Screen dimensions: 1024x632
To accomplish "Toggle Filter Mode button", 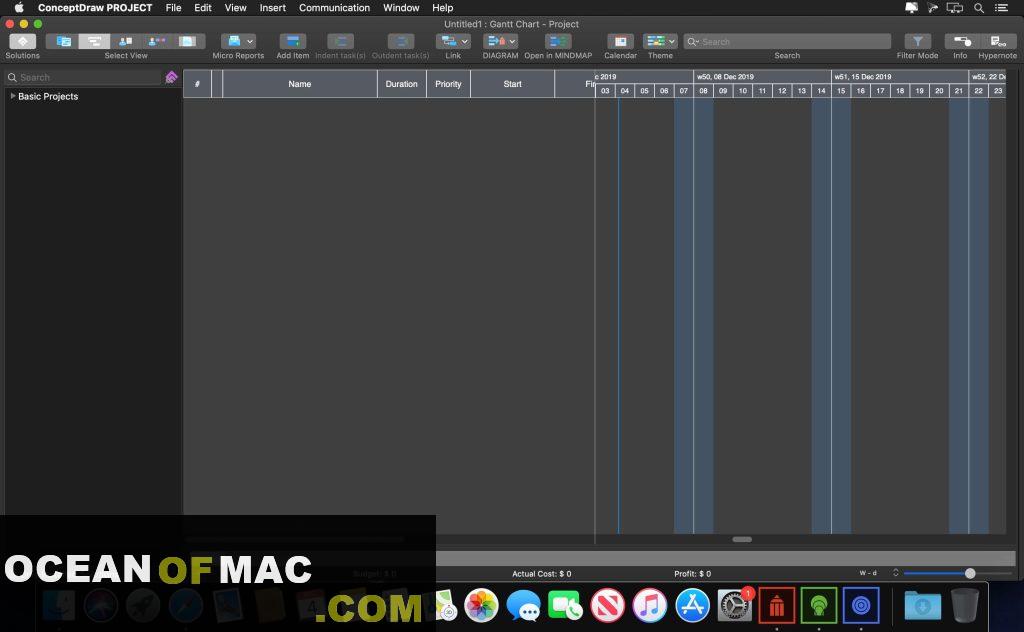I will click(918, 41).
